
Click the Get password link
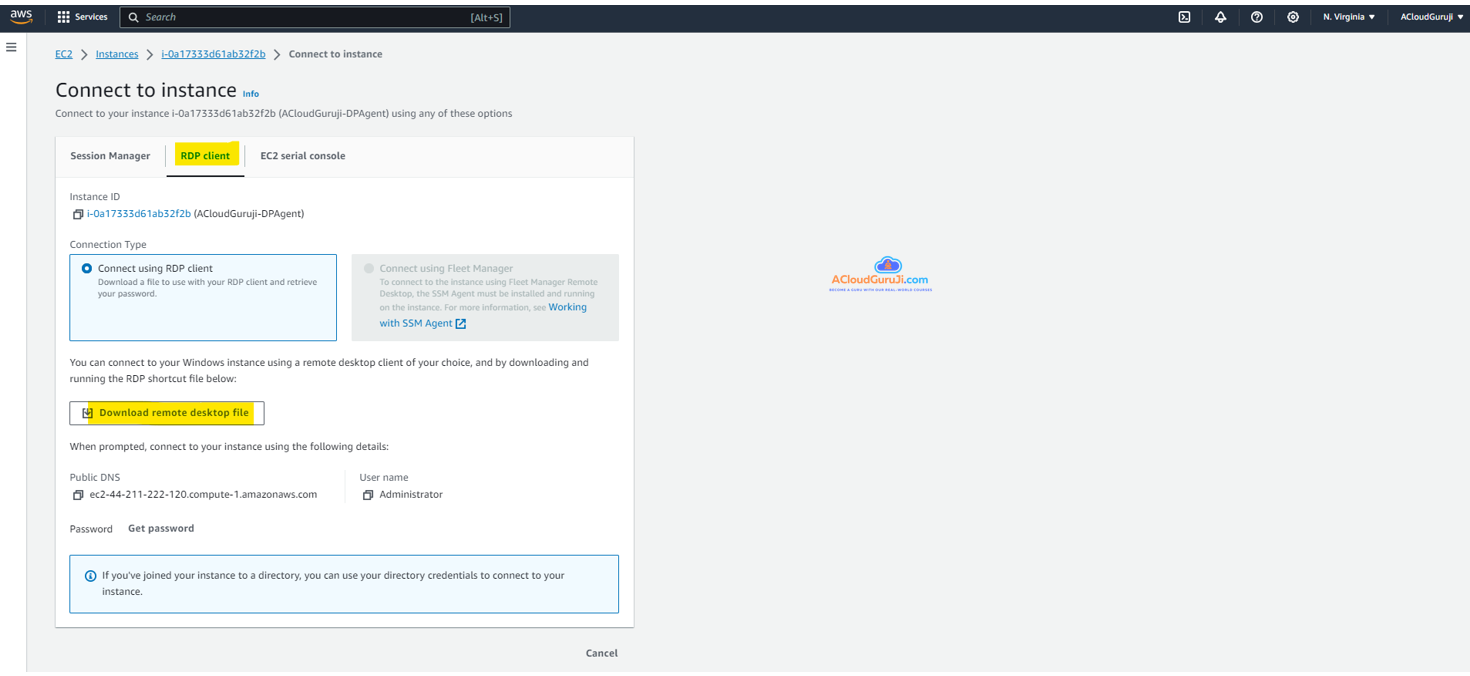[161, 528]
